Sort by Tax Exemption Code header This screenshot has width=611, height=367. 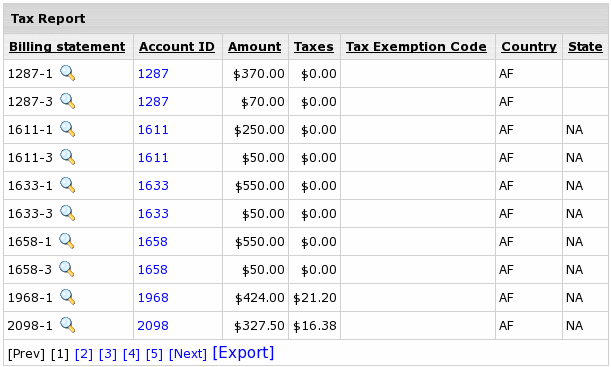(416, 47)
